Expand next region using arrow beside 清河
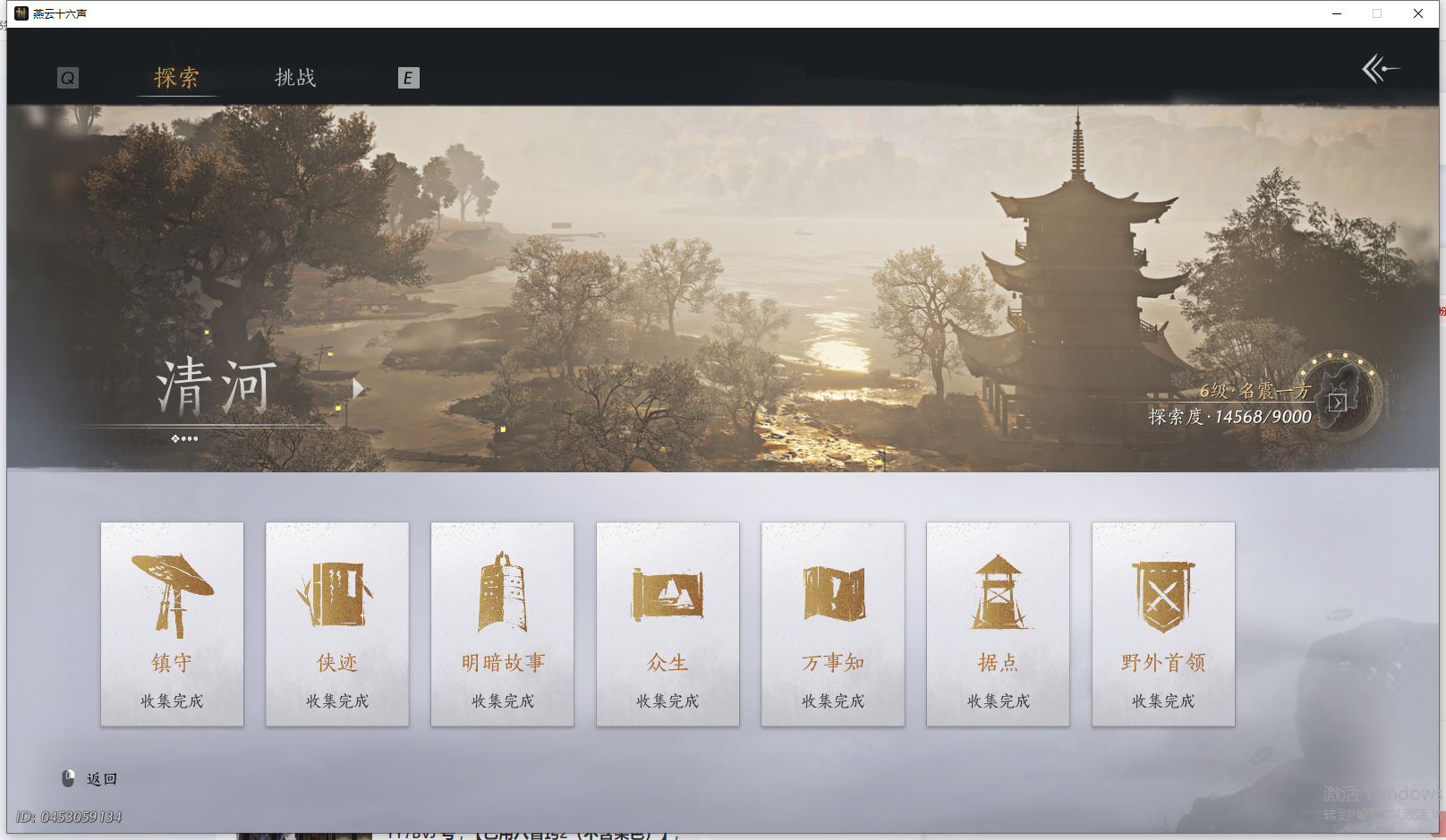The height and width of the screenshot is (840, 1446). [358, 388]
